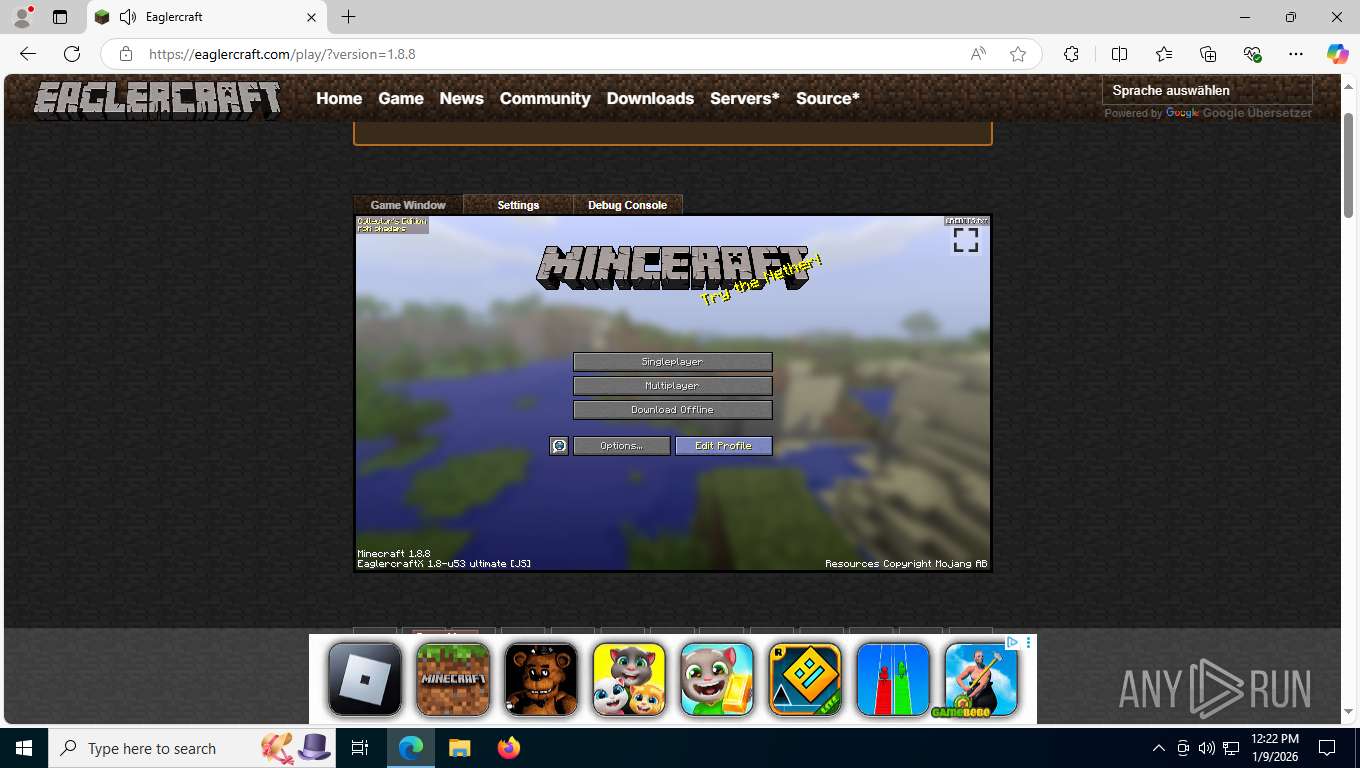
Task: Click the AdChoices info icon
Action: click(x=1013, y=642)
